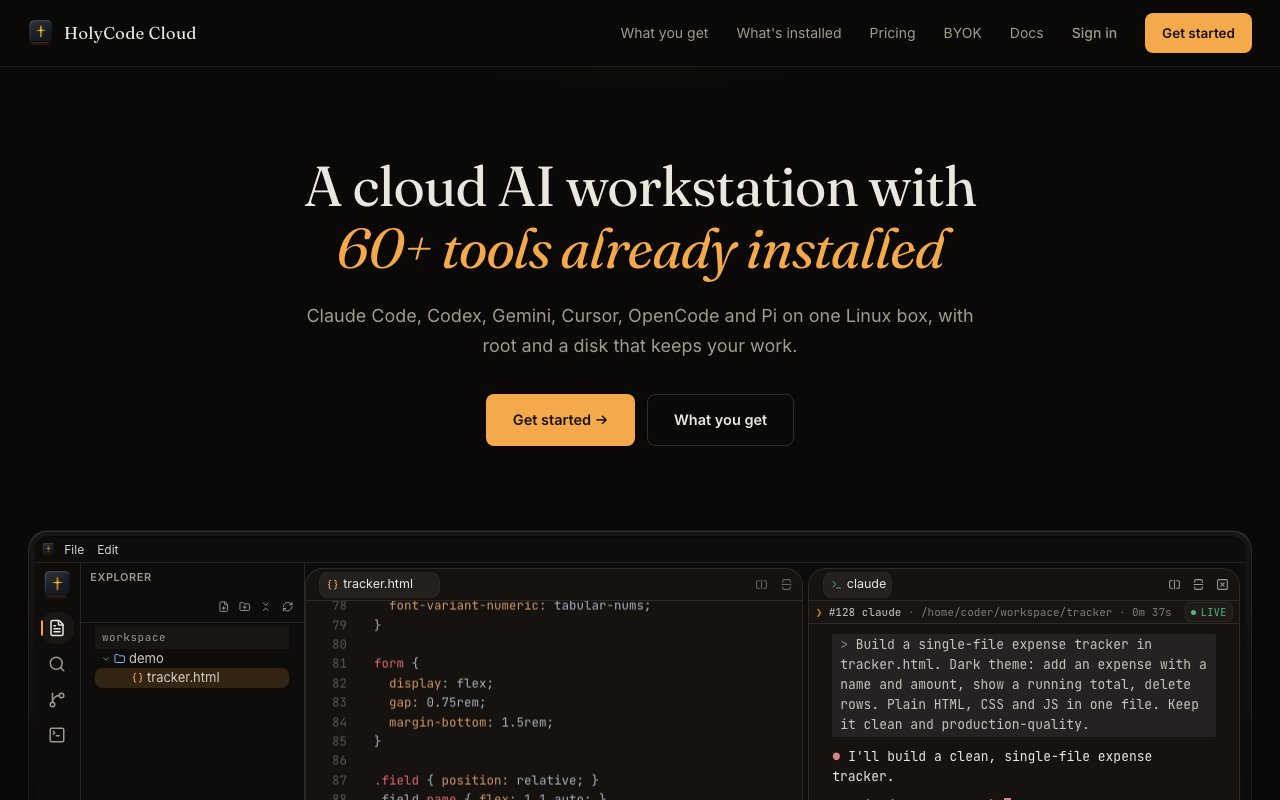1280x800 pixels.
Task: Click the EXPLORER panel heading
Action: pyautogui.click(x=121, y=577)
